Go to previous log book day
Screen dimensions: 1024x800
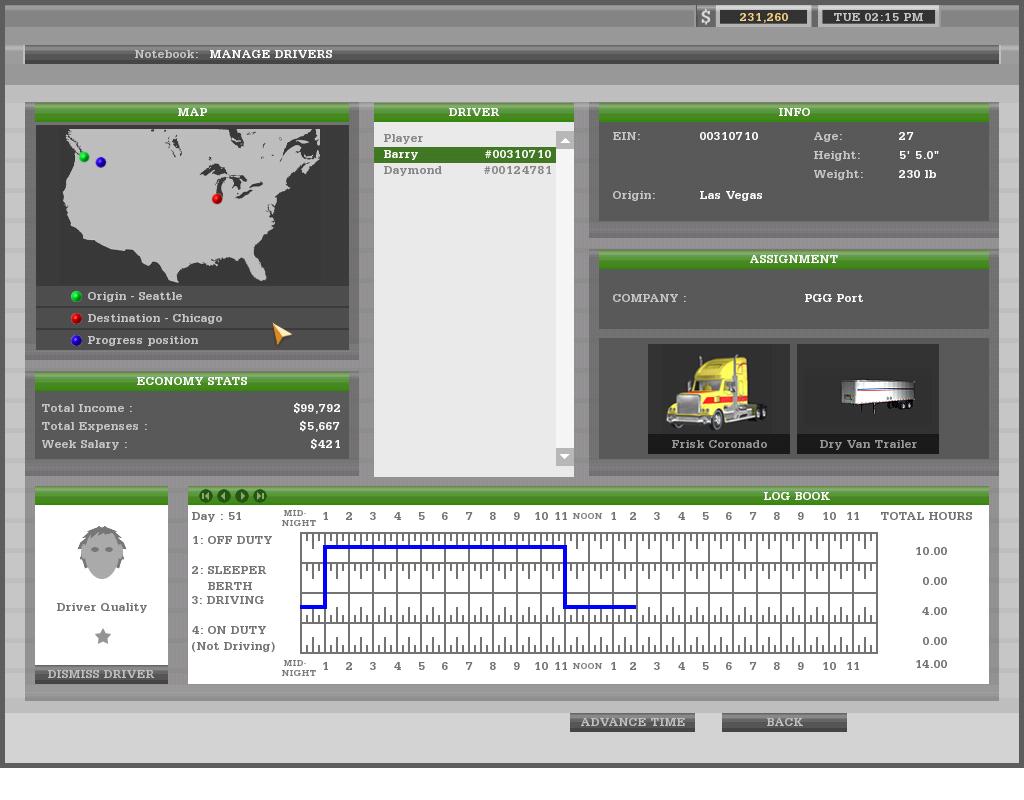(x=224, y=496)
